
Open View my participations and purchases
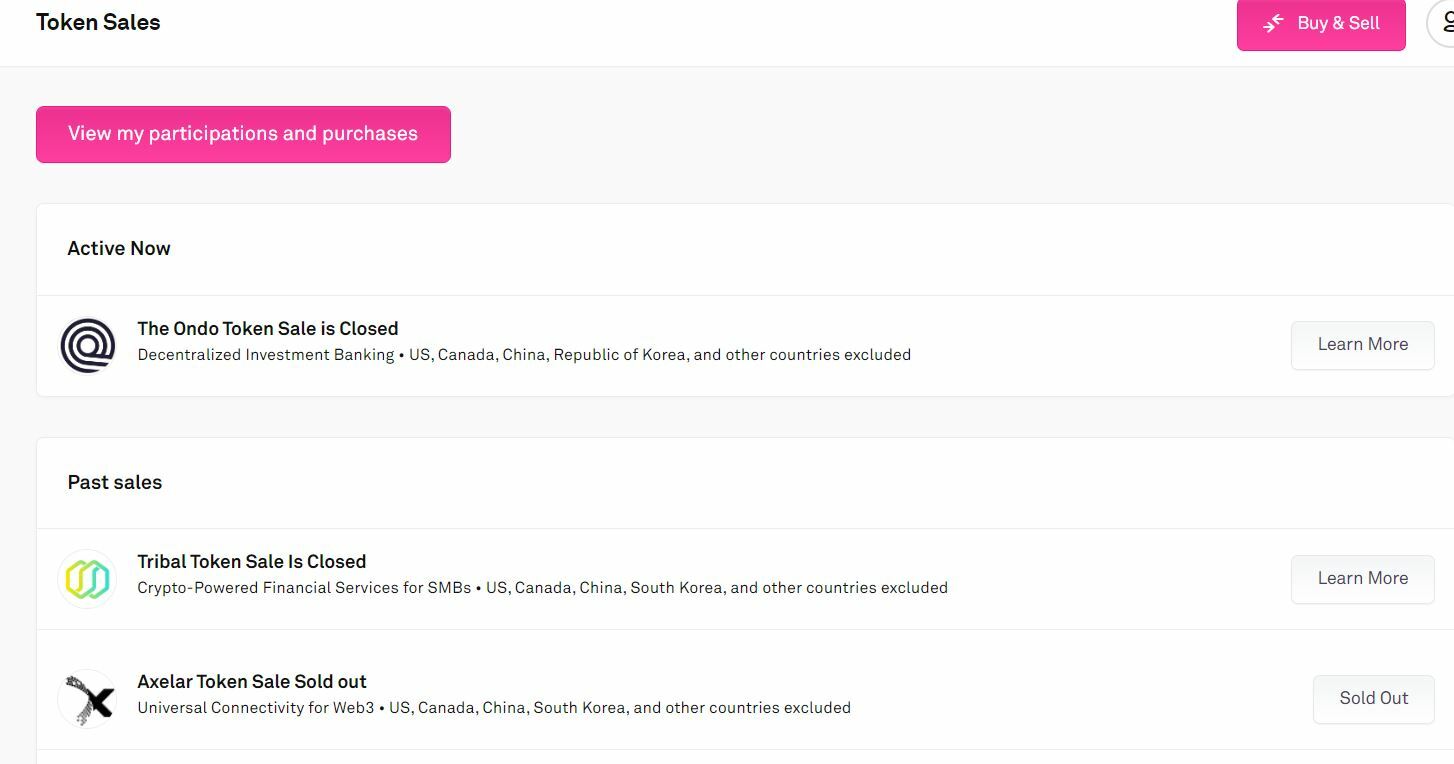pos(243,134)
